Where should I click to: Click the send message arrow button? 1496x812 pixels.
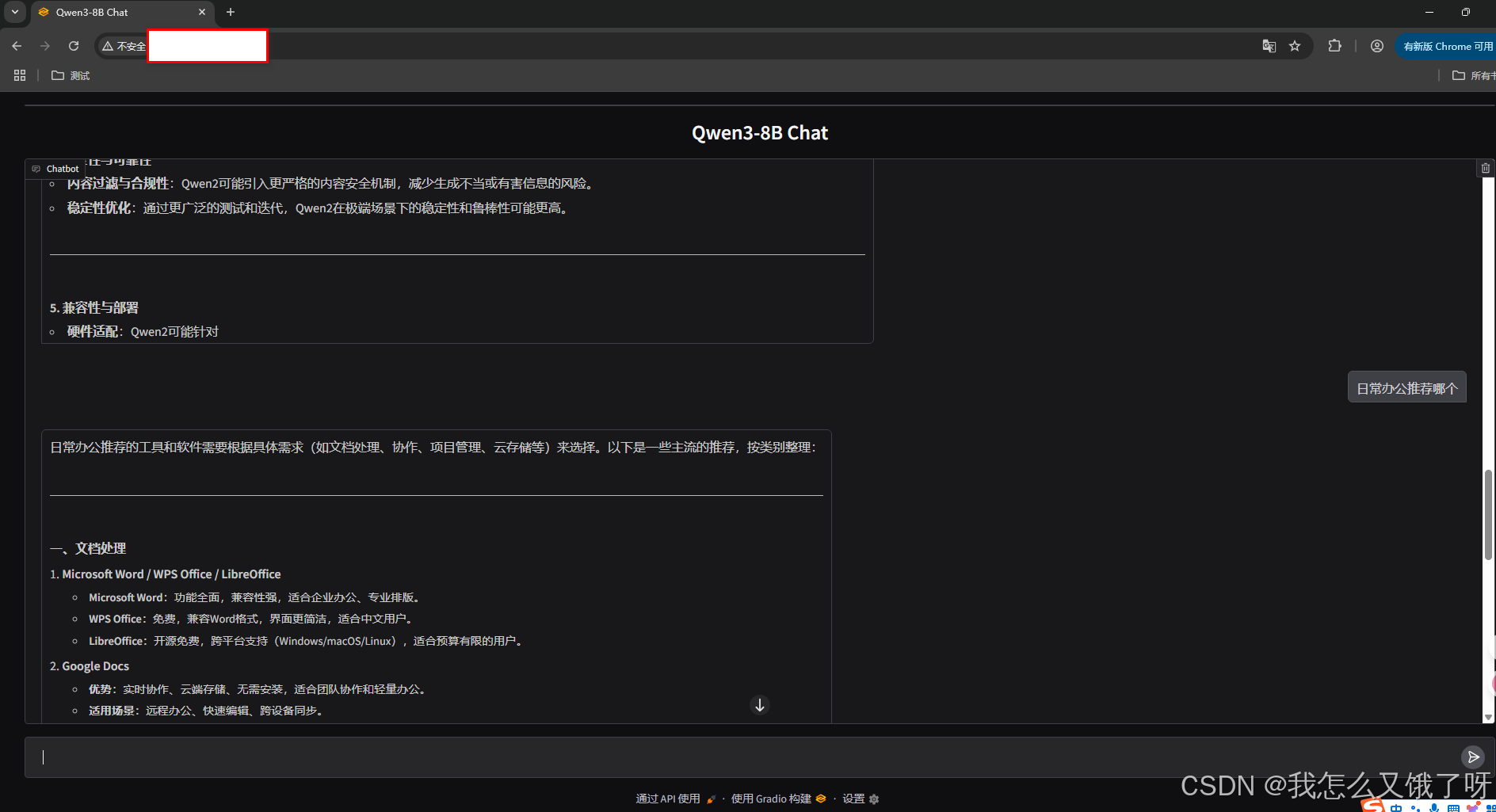(x=1473, y=757)
